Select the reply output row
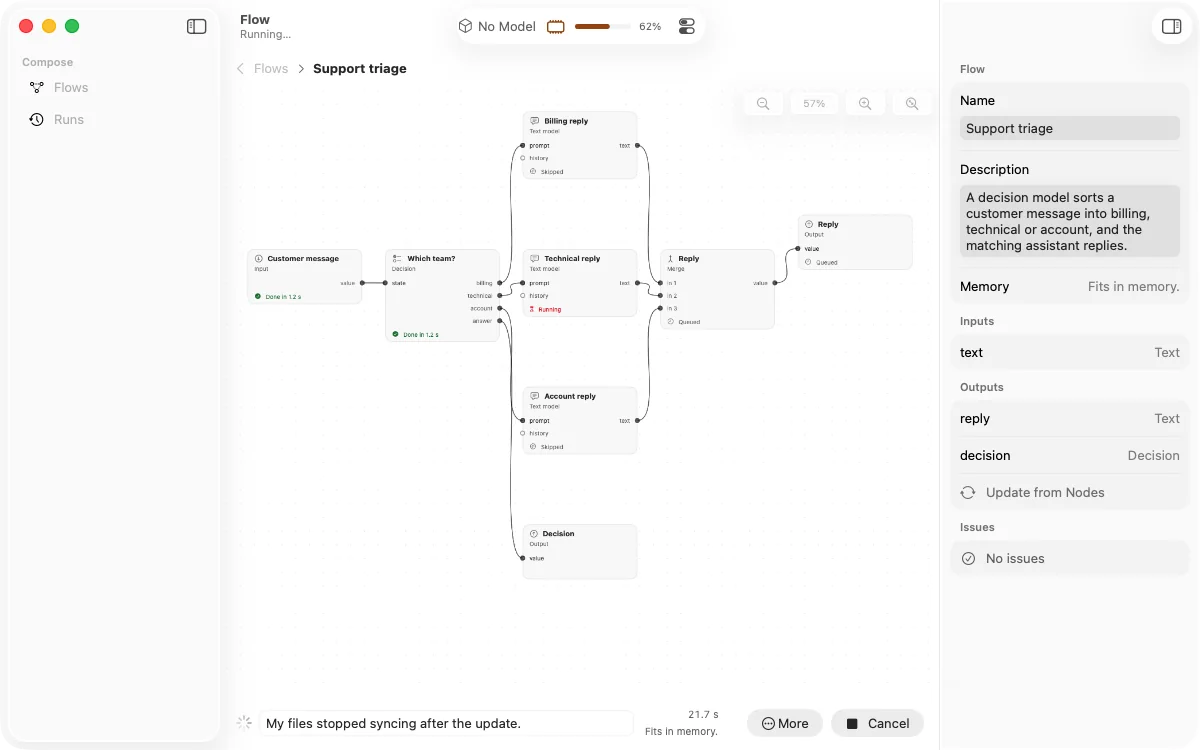The height and width of the screenshot is (750, 1200). click(x=1070, y=419)
